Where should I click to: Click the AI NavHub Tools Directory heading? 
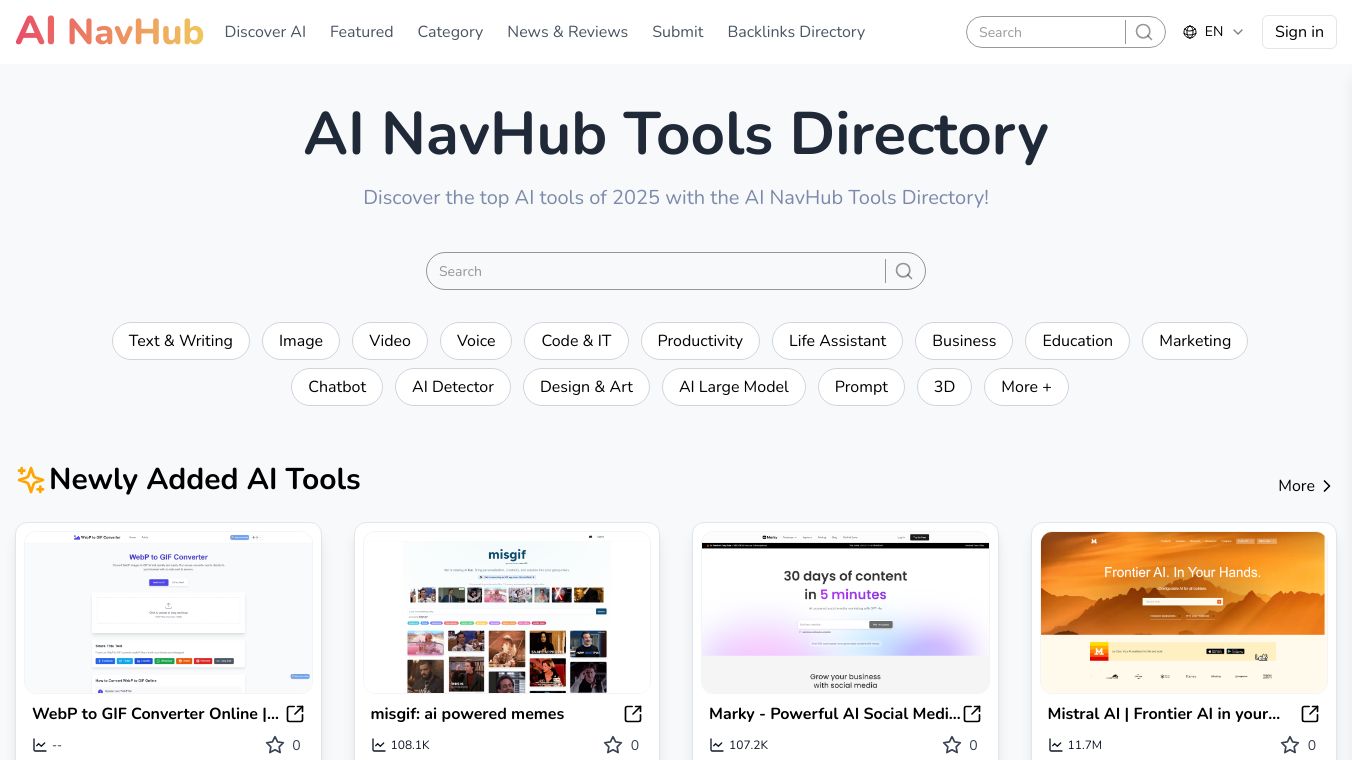(676, 133)
